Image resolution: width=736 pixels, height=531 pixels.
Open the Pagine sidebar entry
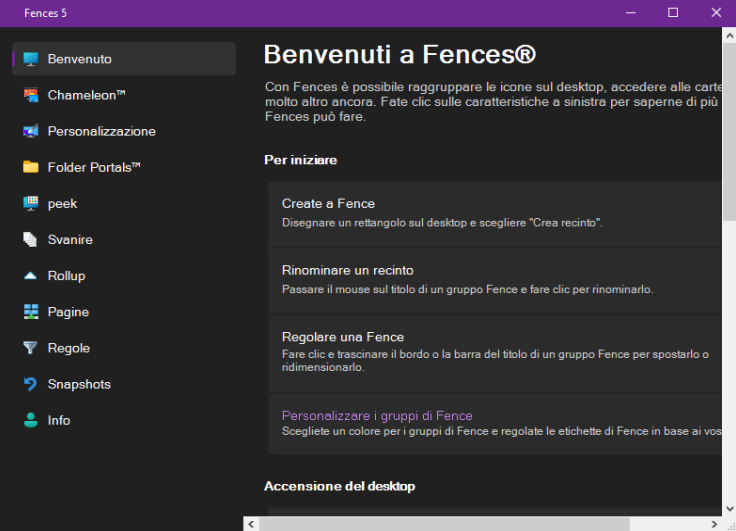pyautogui.click(x=124, y=312)
